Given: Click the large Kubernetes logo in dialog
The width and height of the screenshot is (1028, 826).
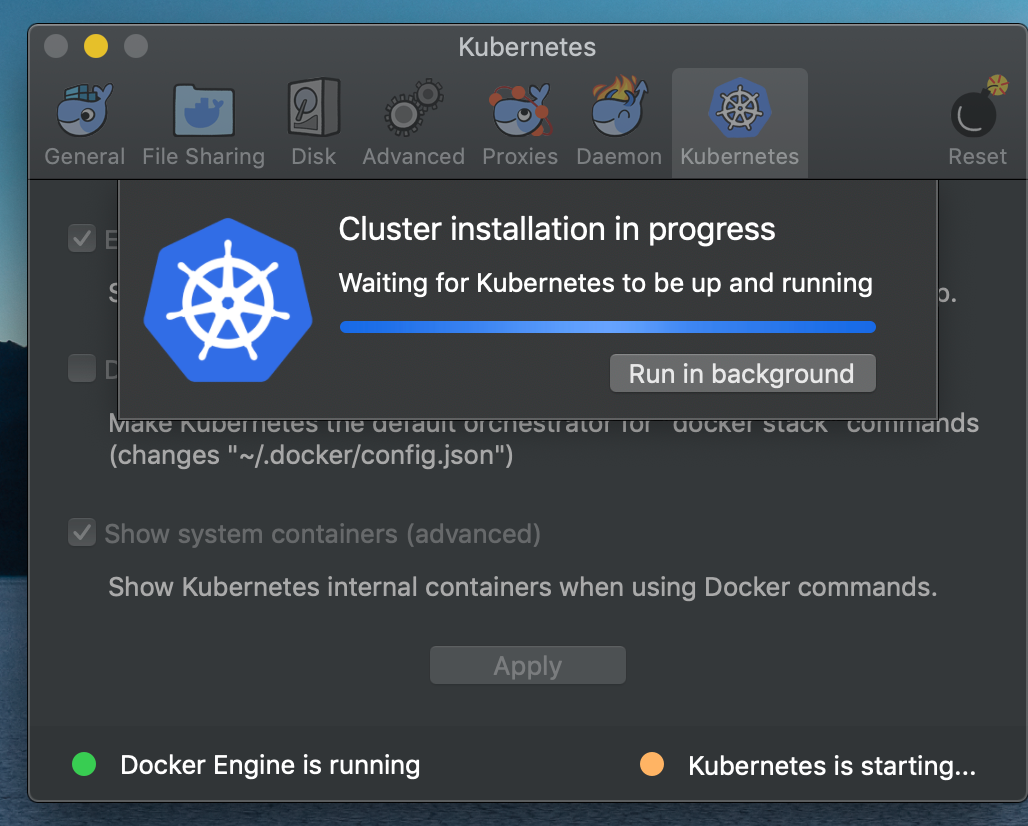Looking at the screenshot, I should coord(227,300).
